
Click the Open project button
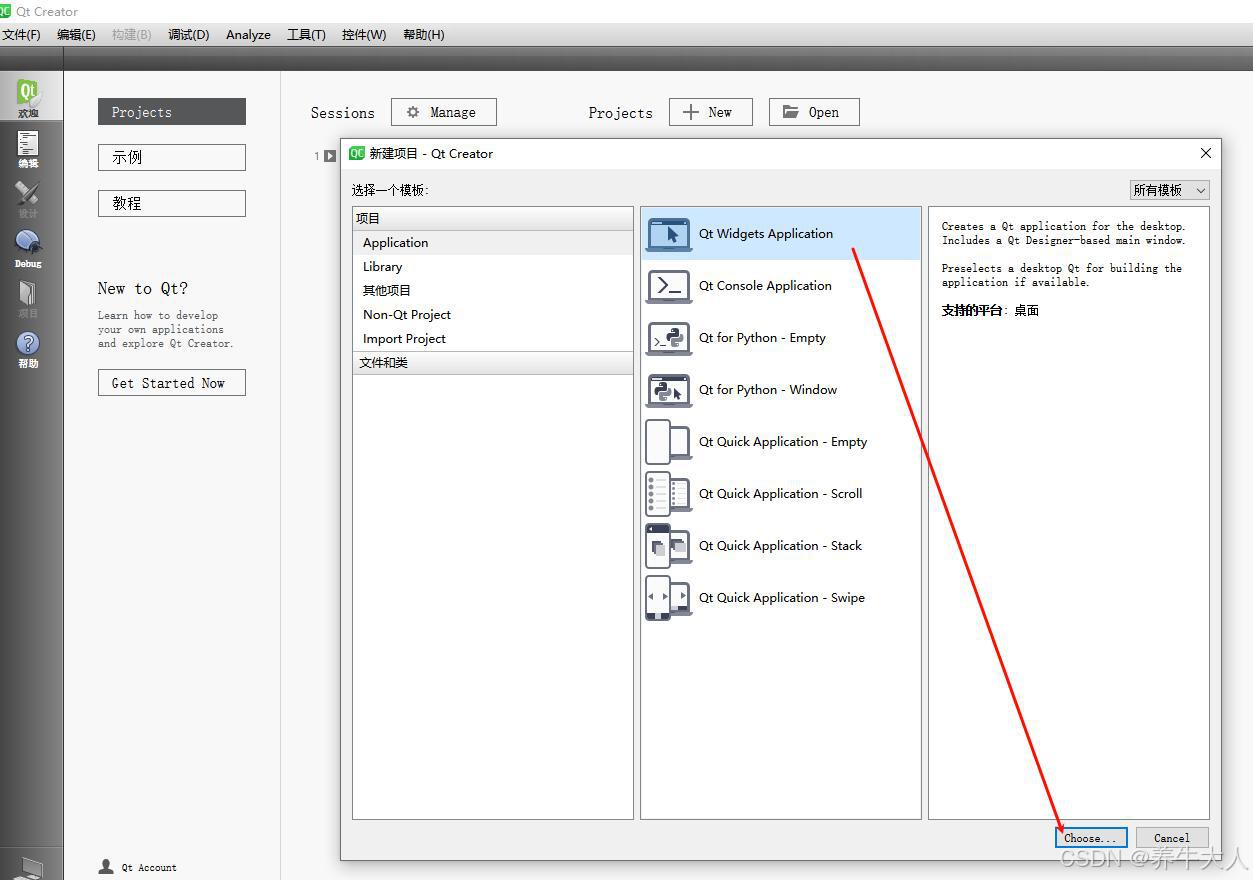[x=814, y=112]
